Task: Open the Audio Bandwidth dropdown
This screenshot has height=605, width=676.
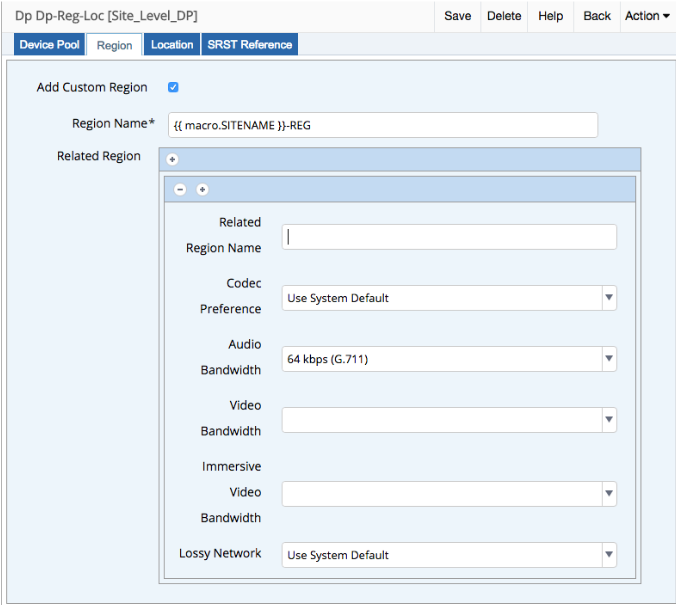Action: pyautogui.click(x=449, y=359)
